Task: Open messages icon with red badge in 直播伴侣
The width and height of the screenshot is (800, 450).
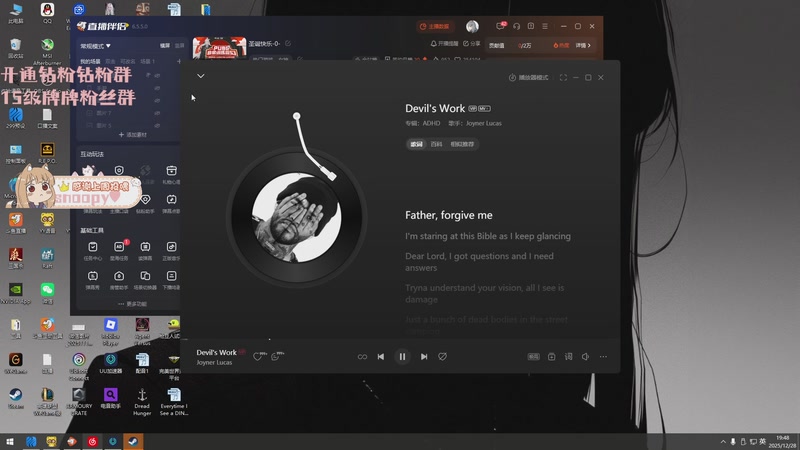Action: pyautogui.click(x=501, y=26)
